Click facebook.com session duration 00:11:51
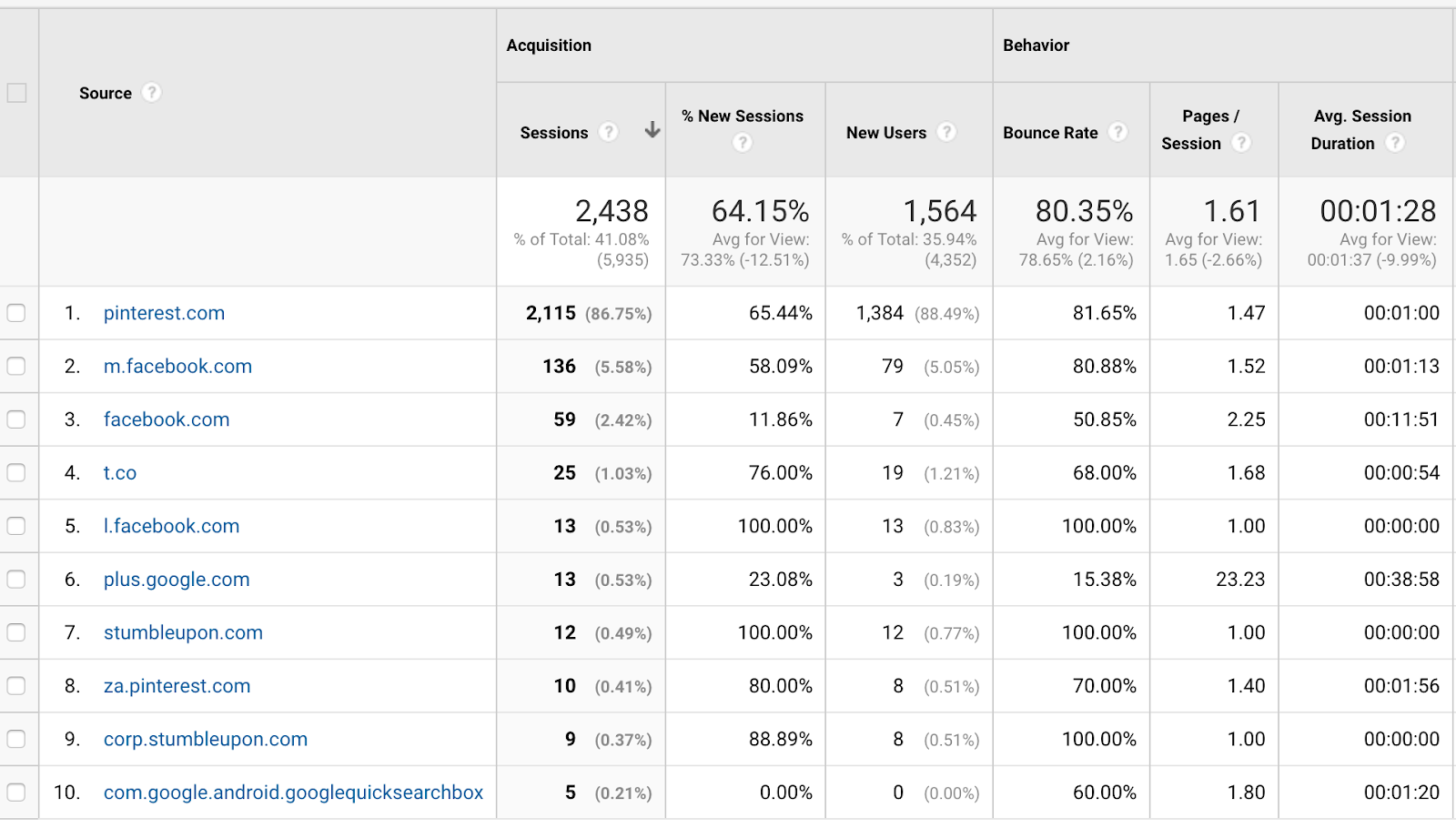Screen dimensions: 1456x828 click(x=1401, y=419)
